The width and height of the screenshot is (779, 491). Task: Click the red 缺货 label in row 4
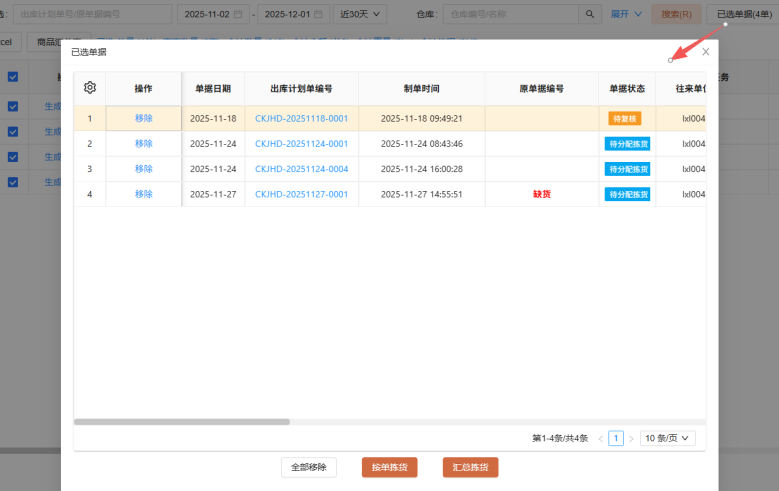click(x=541, y=194)
